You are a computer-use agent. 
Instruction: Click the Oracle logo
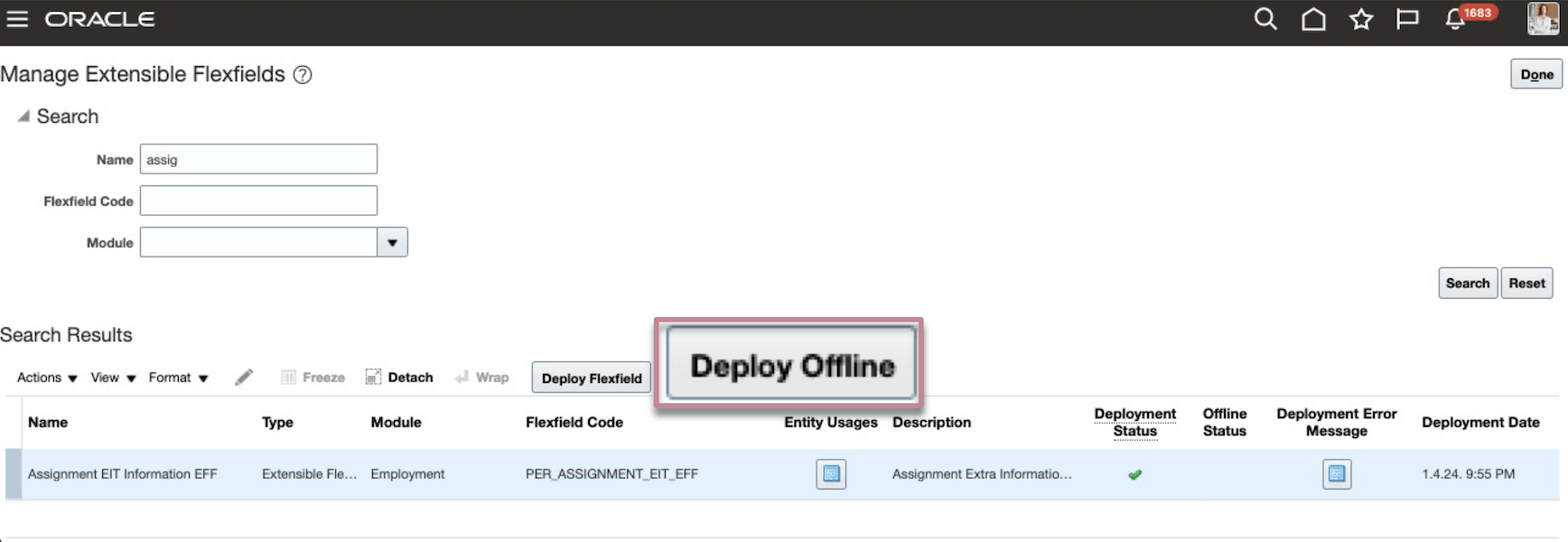99,19
